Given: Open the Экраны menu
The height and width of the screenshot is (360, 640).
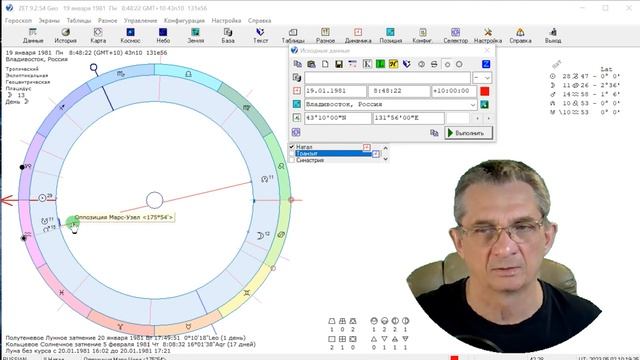Looking at the screenshot, I should point(49,20).
